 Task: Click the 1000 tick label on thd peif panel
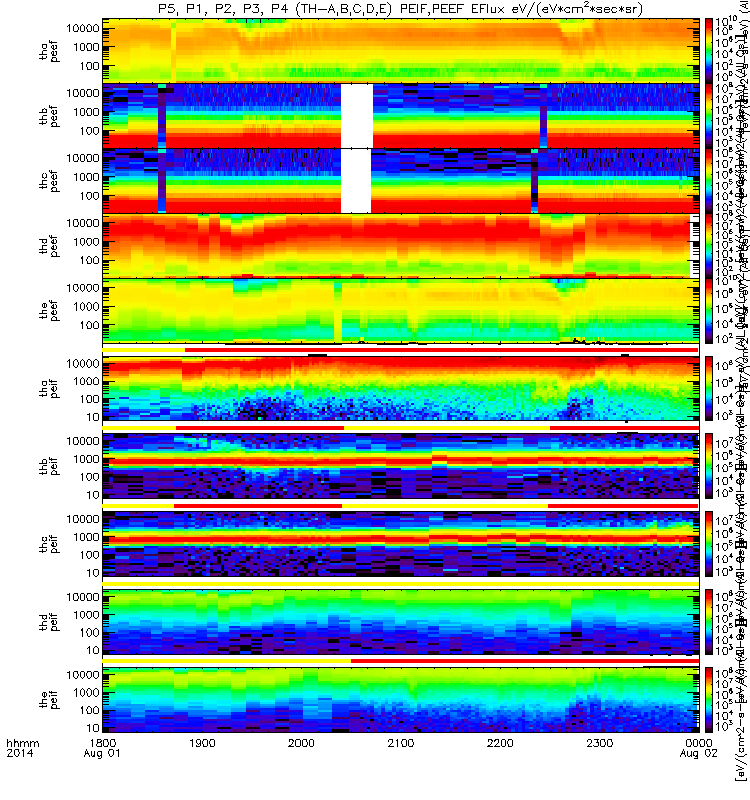click(86, 615)
